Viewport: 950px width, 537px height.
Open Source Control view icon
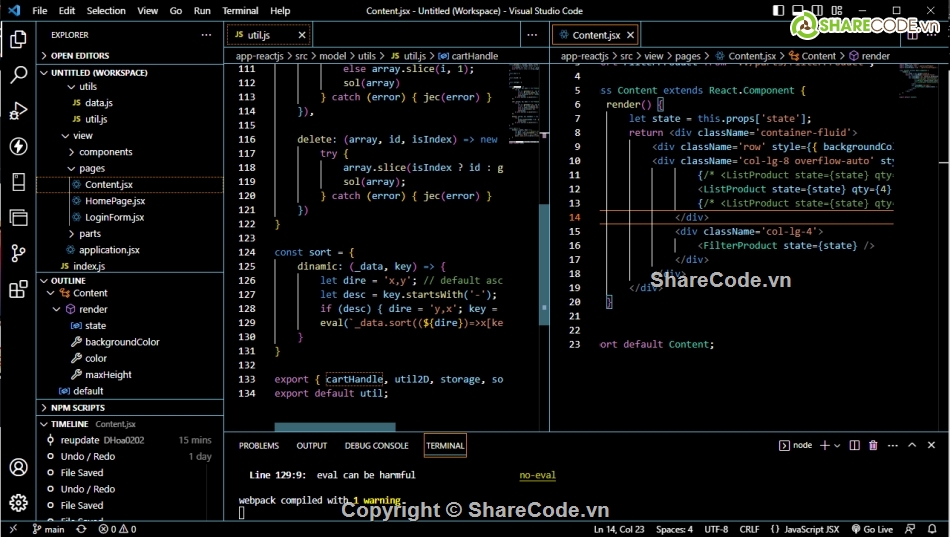point(18,253)
